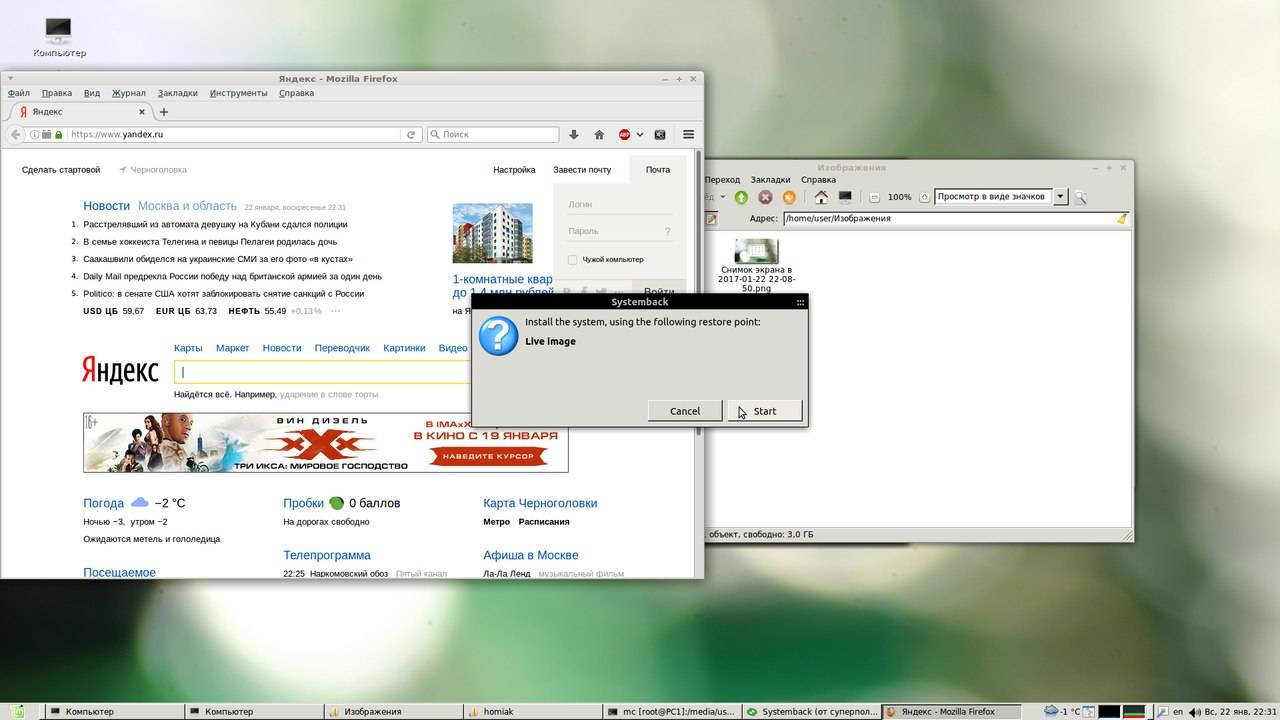Click the Home folder icon in file manager
The width and height of the screenshot is (1280, 720).
click(821, 197)
